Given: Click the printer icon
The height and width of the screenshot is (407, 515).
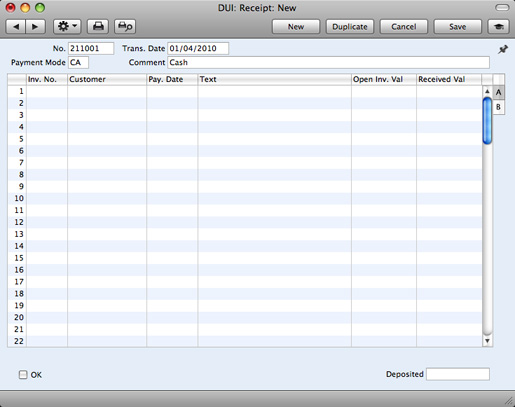Looking at the screenshot, I should (98, 26).
